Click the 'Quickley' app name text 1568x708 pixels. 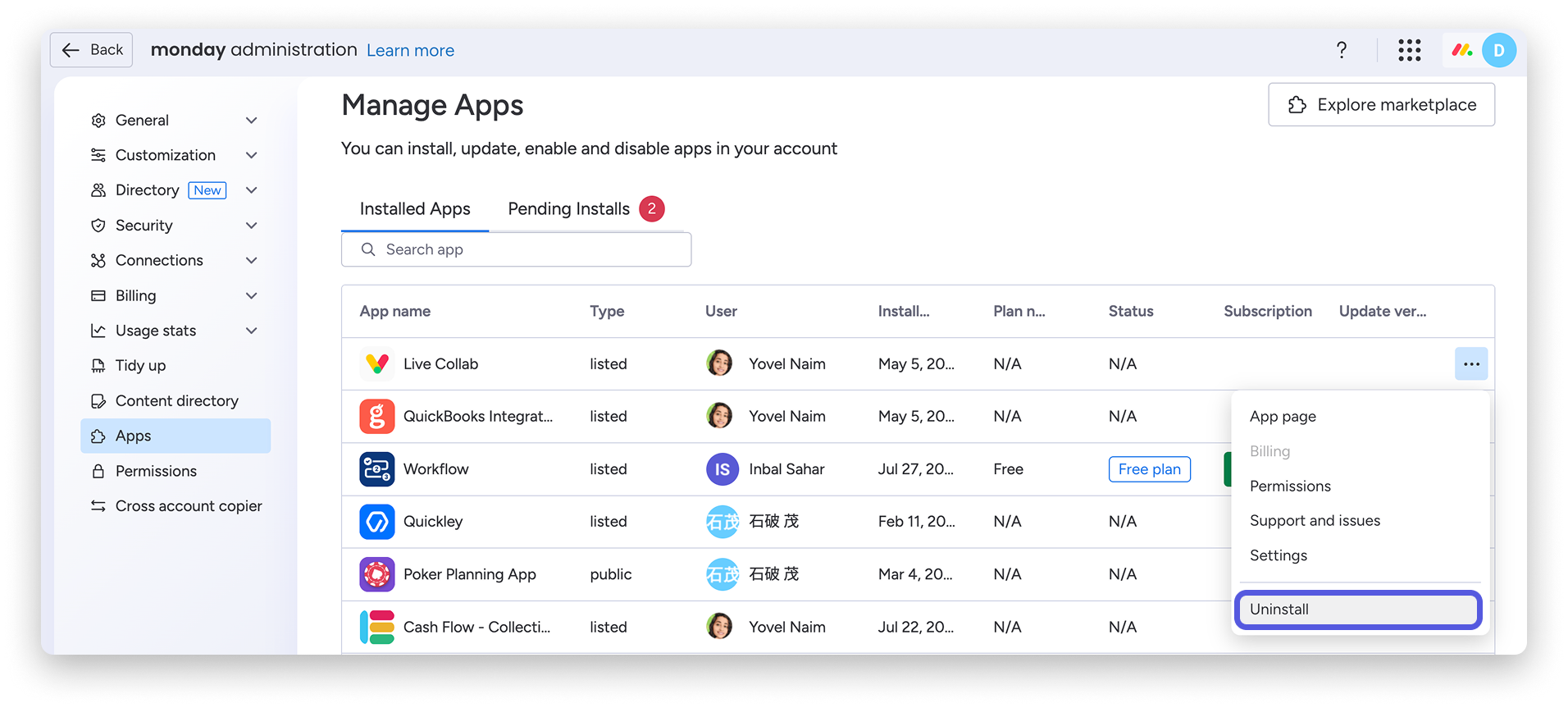coord(433,522)
